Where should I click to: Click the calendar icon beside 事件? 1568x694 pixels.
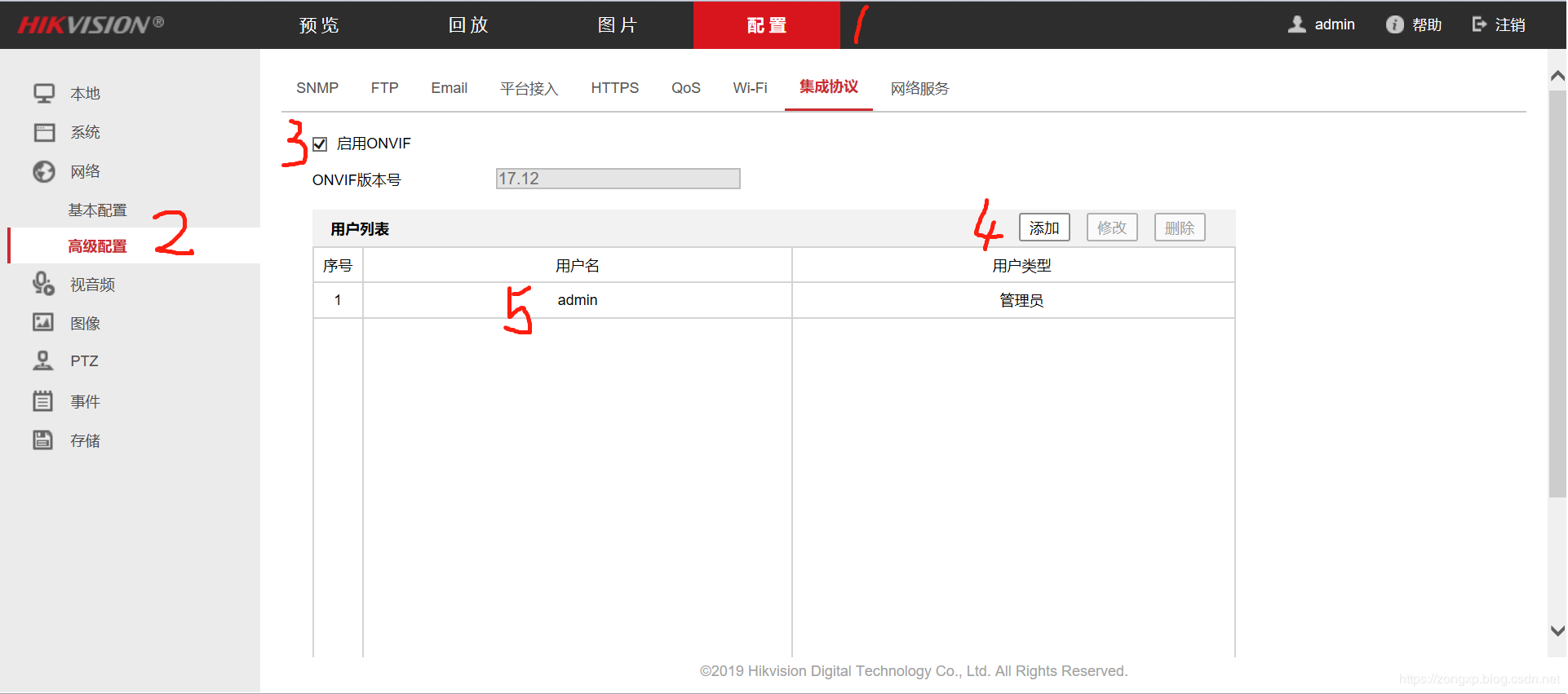tap(43, 400)
